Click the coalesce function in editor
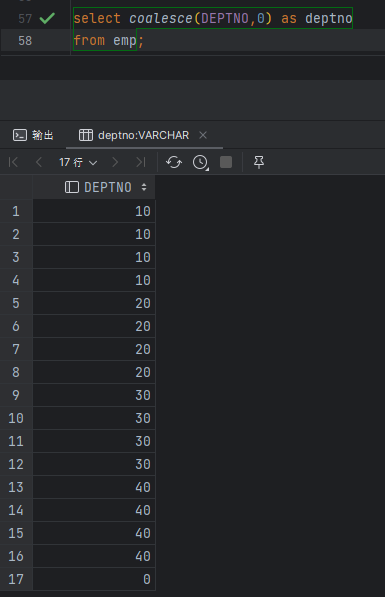Viewport: 385px width, 597px height. (x=161, y=18)
